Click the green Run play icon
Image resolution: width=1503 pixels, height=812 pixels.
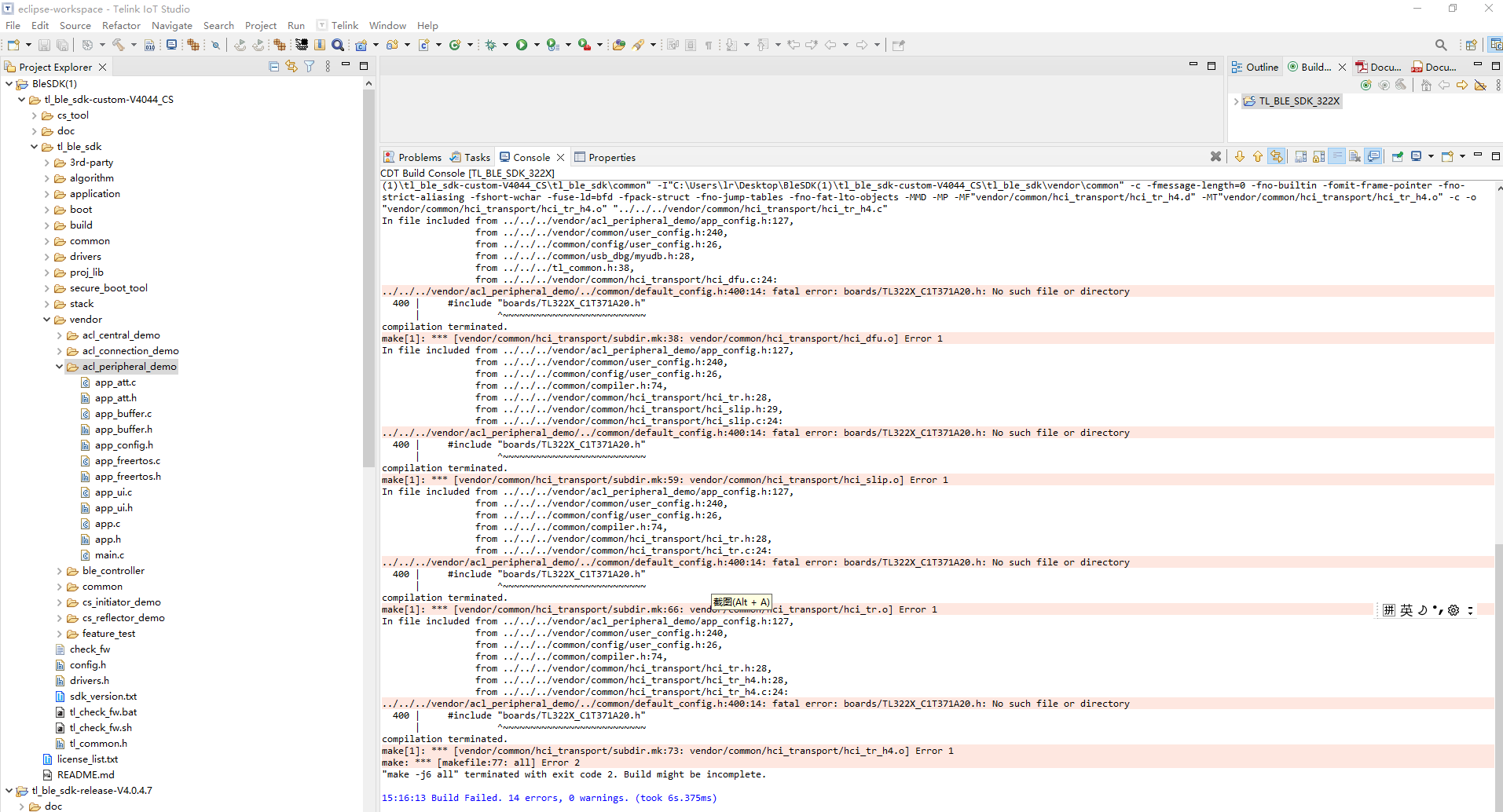coord(522,45)
